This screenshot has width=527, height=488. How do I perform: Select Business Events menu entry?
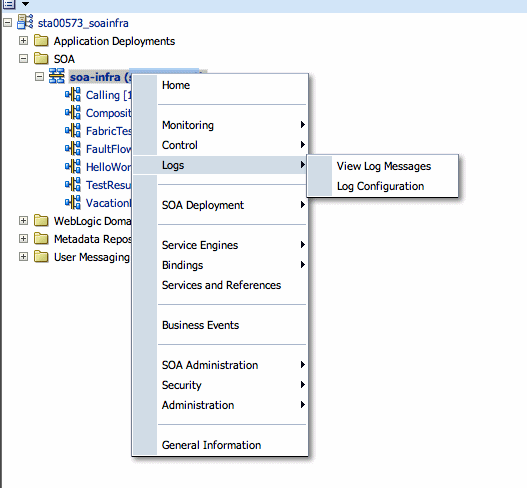click(200, 325)
